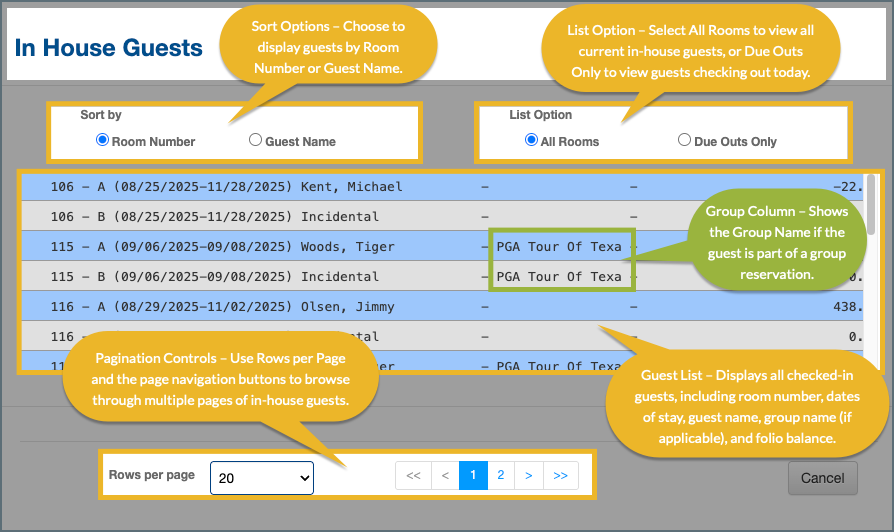The width and height of the screenshot is (894, 532).
Task: Show Due Outs Only guests
Action: tap(684, 141)
